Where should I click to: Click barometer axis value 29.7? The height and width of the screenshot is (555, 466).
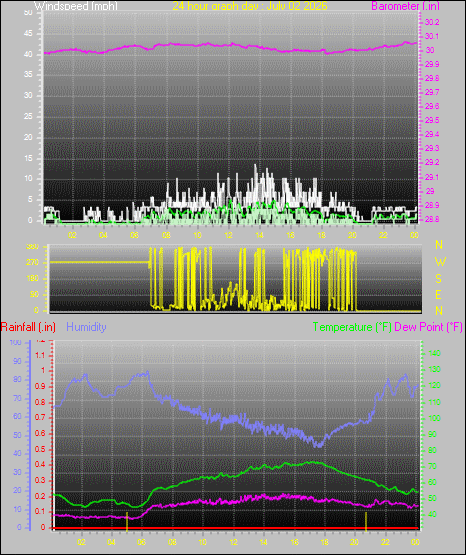coord(432,92)
